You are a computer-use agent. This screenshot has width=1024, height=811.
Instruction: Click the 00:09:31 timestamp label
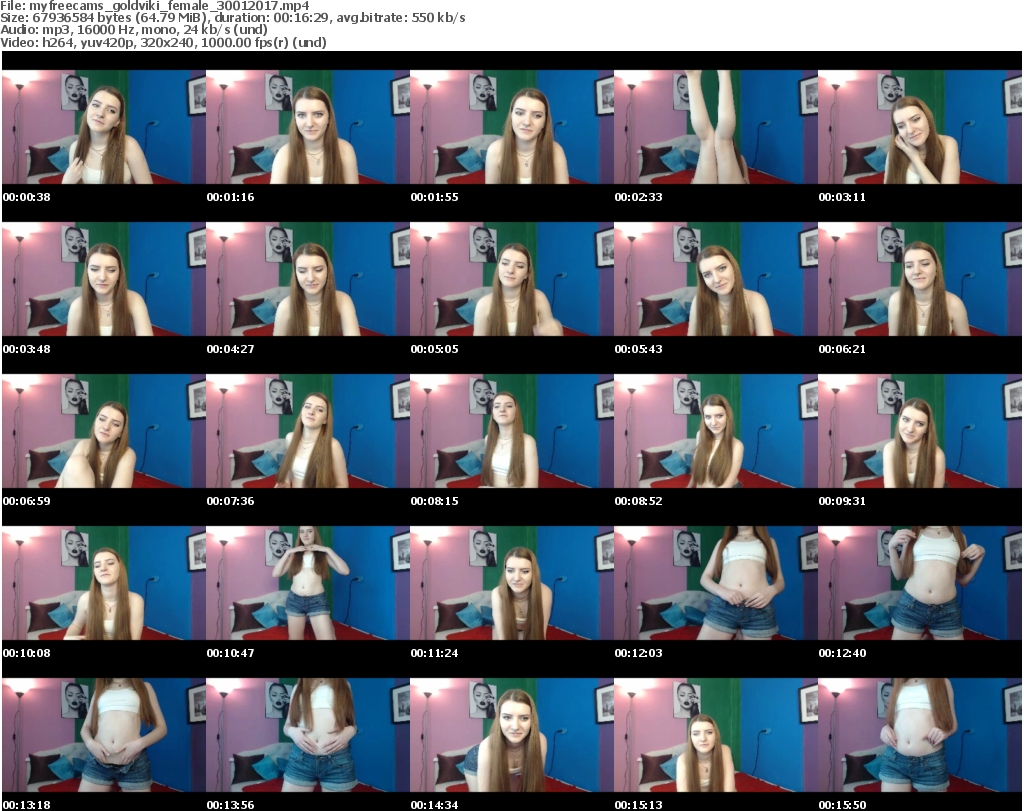(842, 501)
